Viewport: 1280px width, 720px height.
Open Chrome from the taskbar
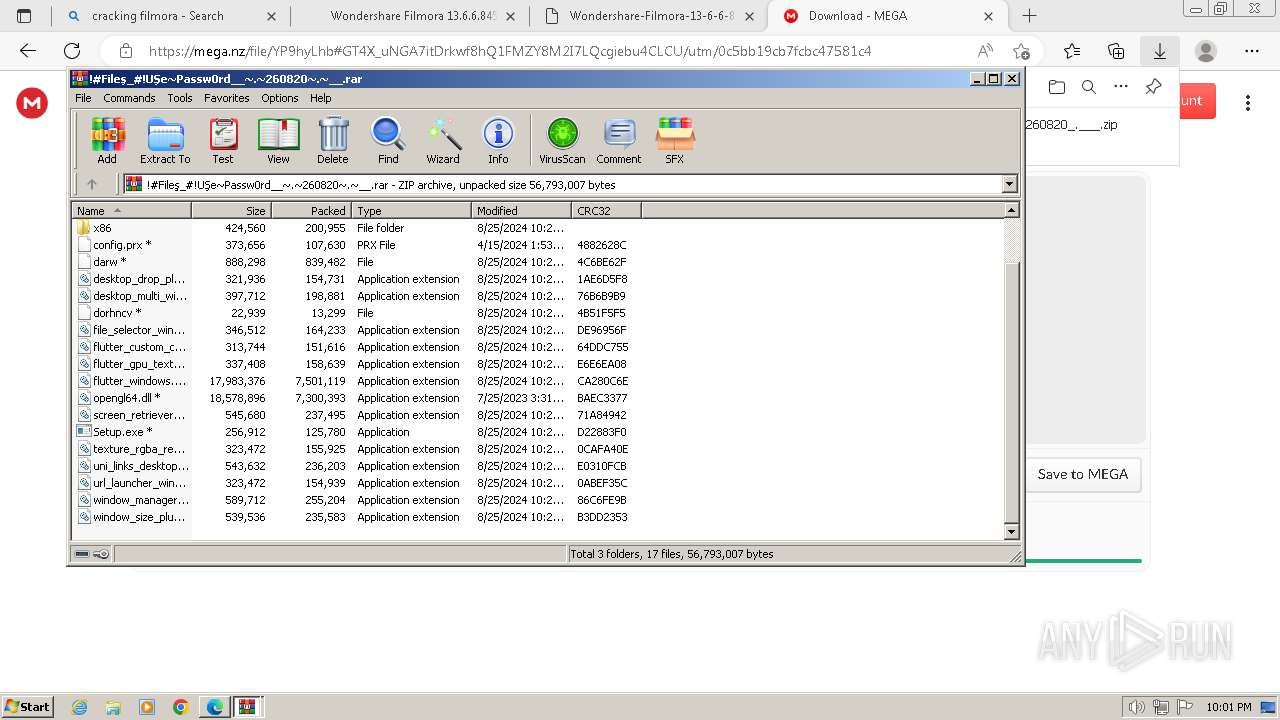click(x=180, y=707)
